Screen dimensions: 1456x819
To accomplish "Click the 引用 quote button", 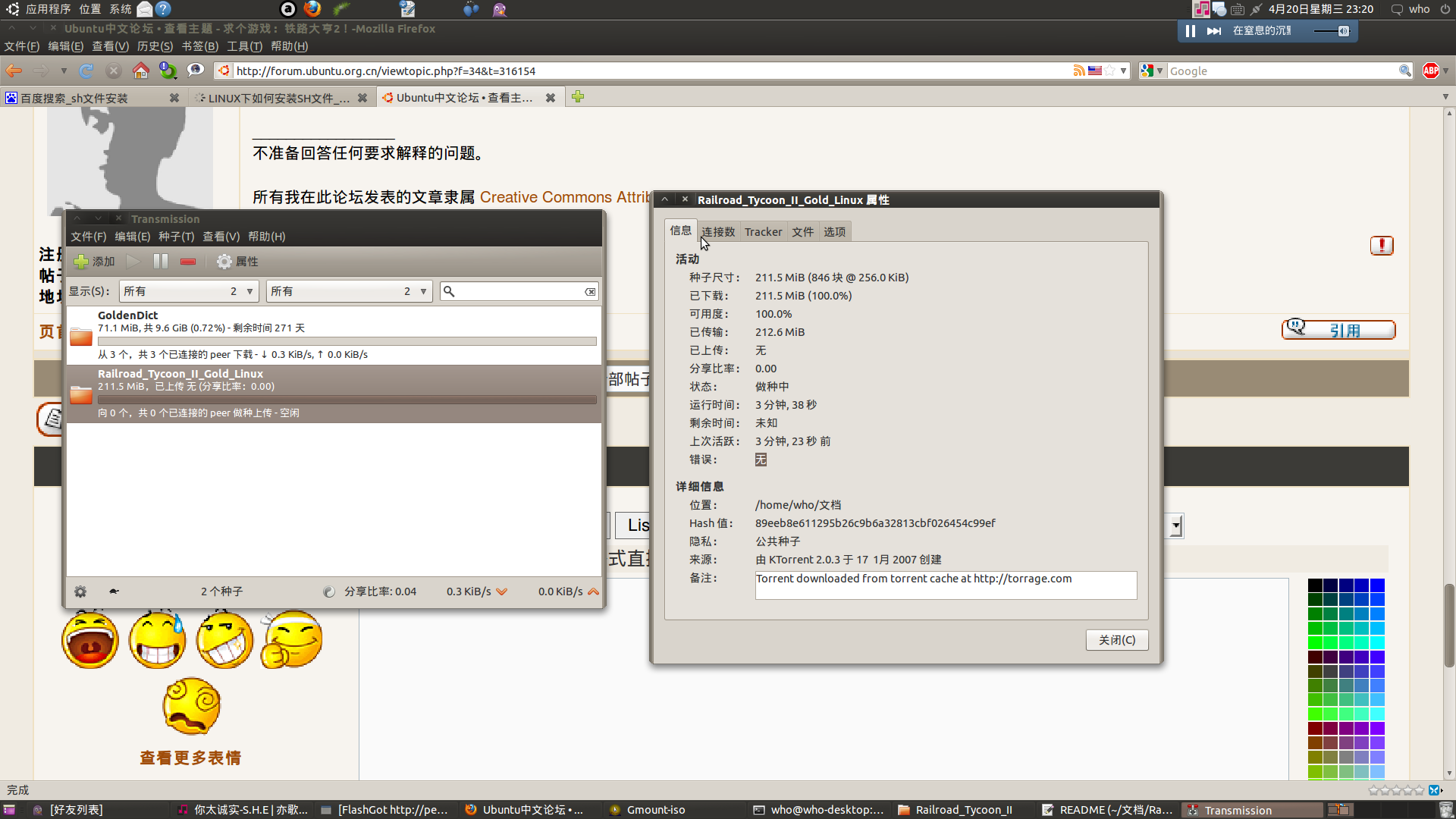I will pyautogui.click(x=1338, y=329).
